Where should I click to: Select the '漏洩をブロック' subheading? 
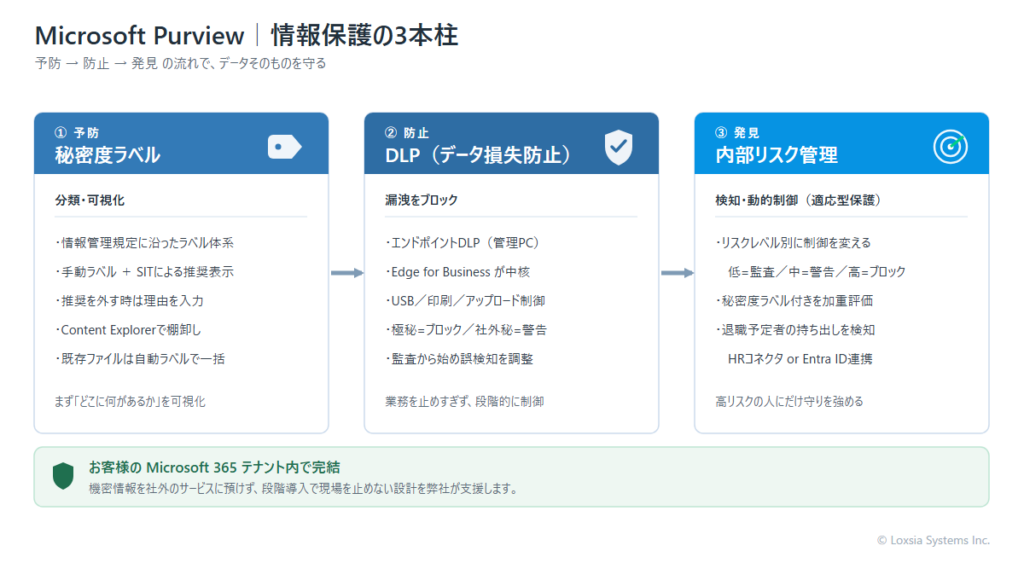point(421,200)
